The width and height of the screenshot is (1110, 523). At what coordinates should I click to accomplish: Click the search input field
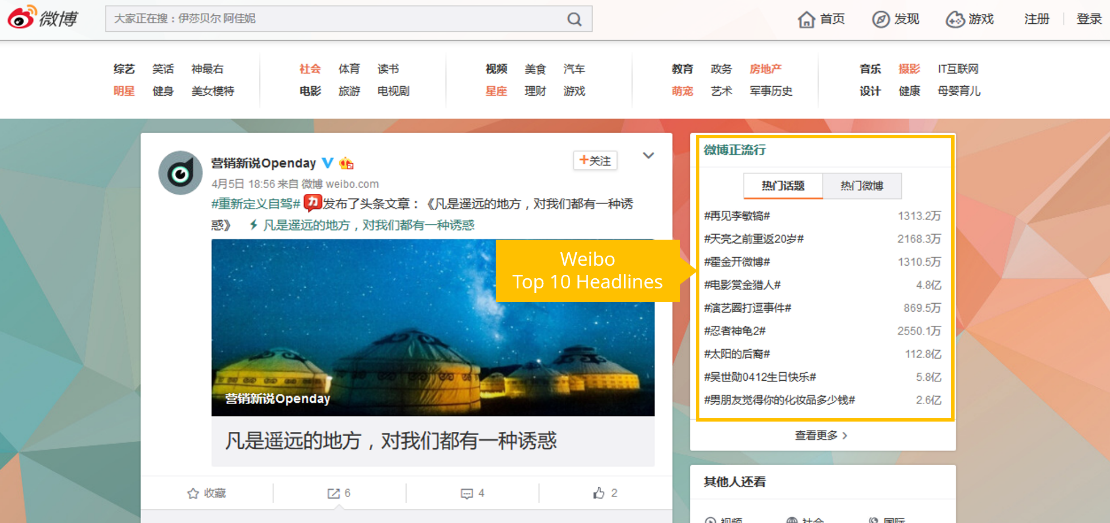[348, 19]
